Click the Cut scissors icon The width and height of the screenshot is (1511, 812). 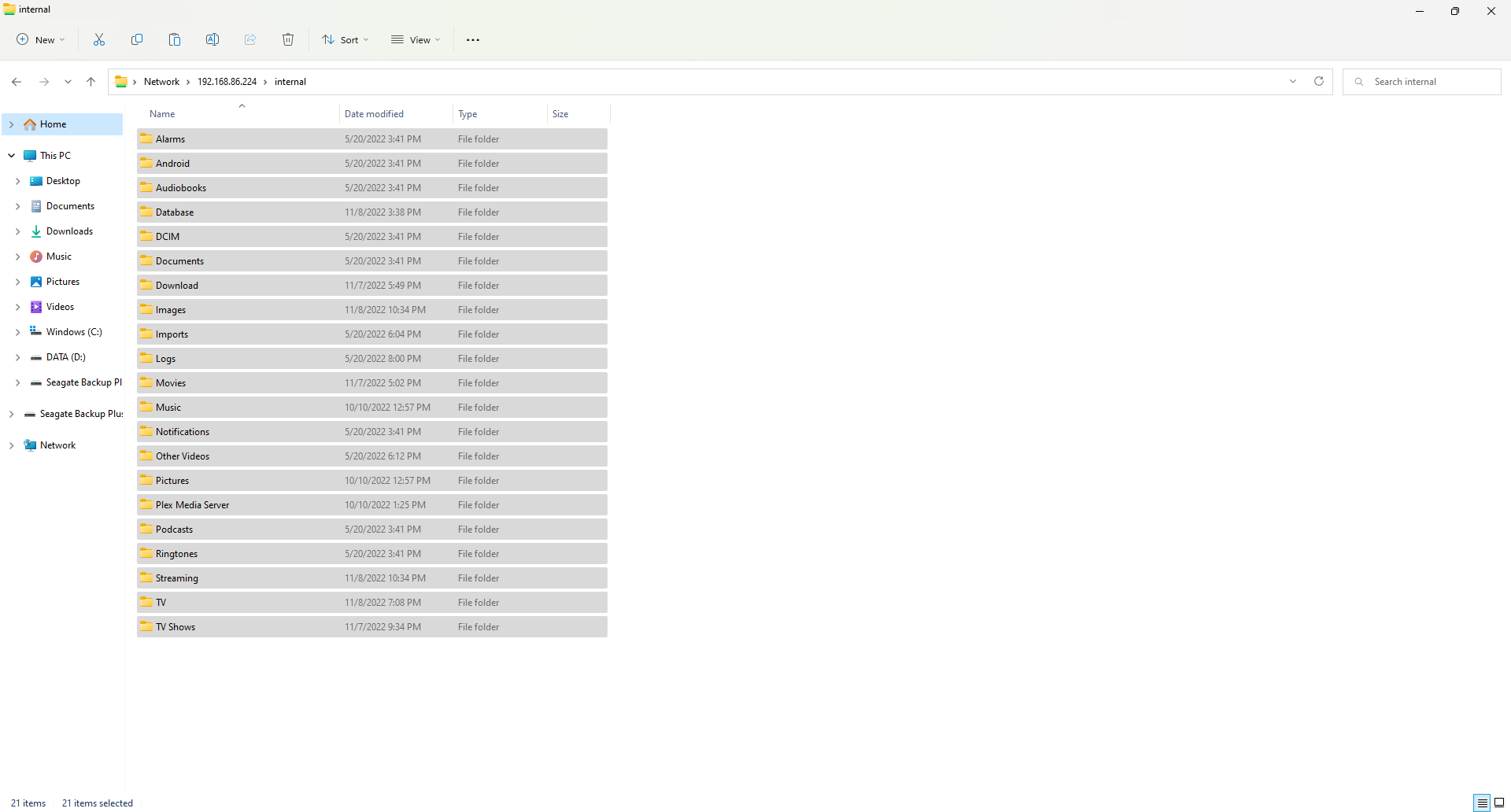99,40
